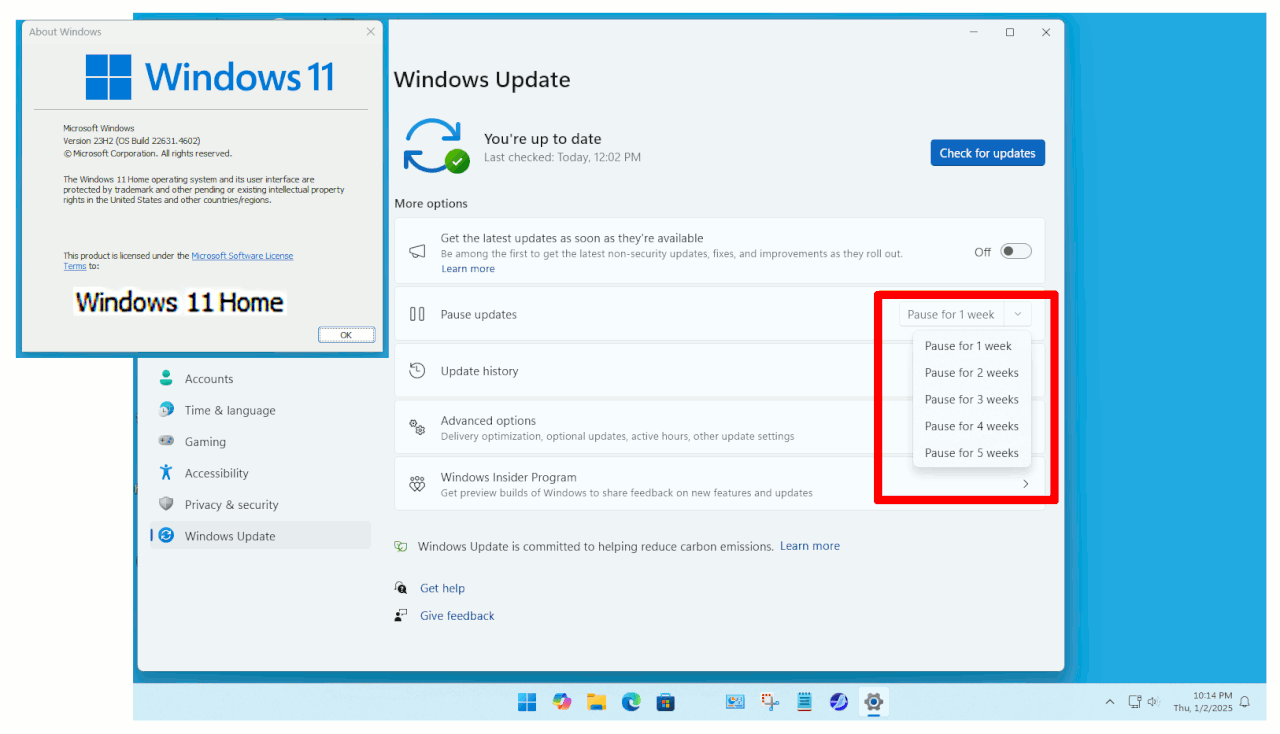
Task: Click the Windows Update sync icon in sidebar
Action: point(166,536)
